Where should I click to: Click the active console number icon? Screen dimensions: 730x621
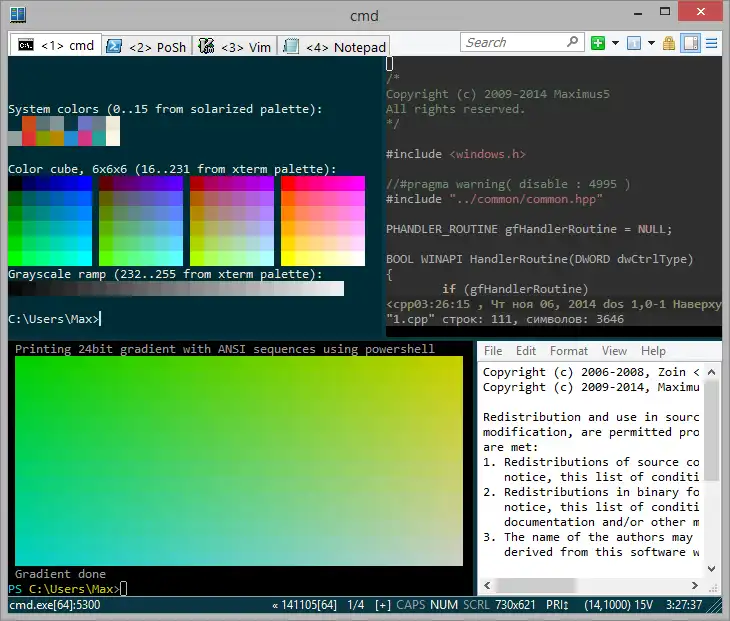(636, 43)
